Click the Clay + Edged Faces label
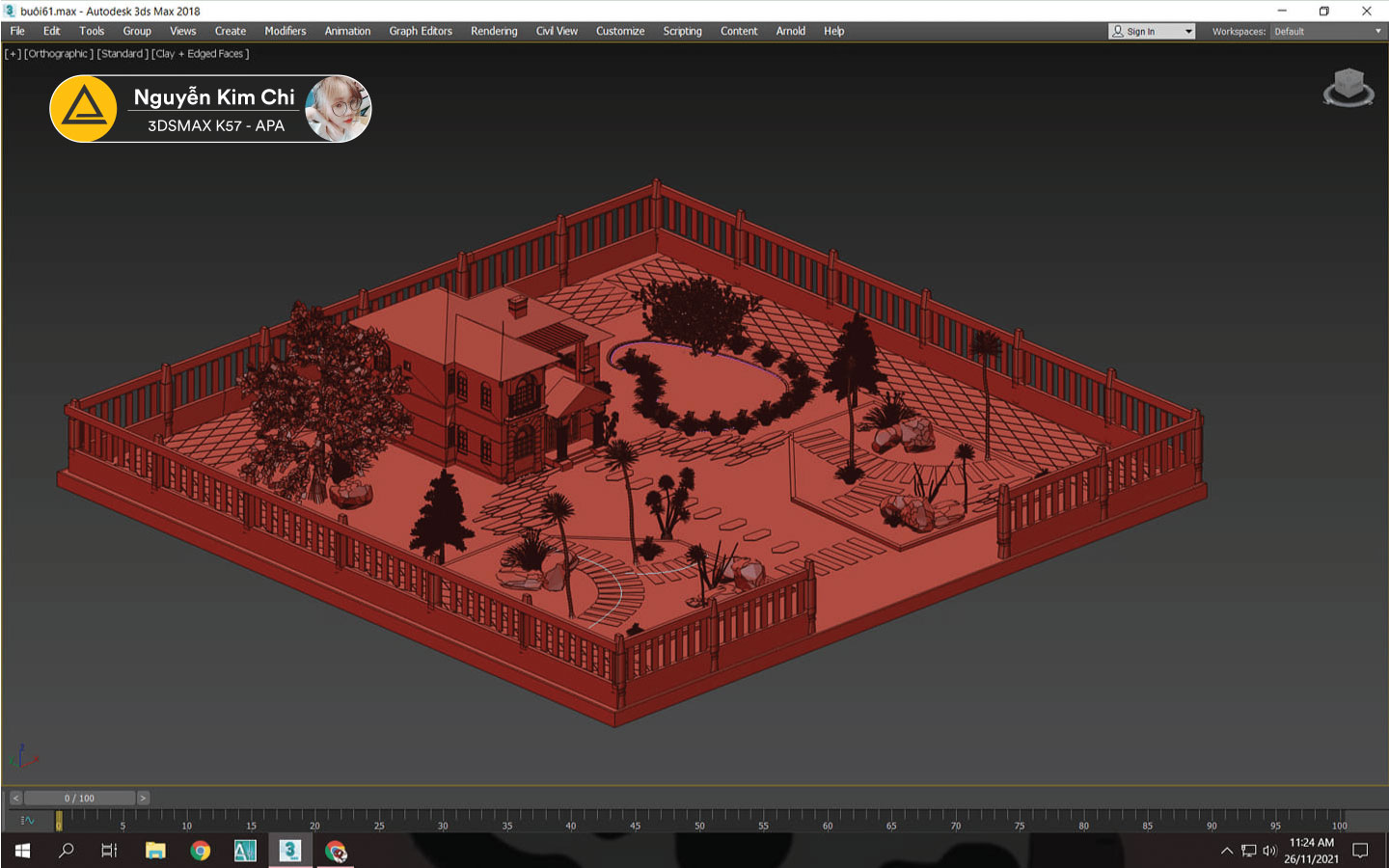1389x868 pixels. coord(201,54)
